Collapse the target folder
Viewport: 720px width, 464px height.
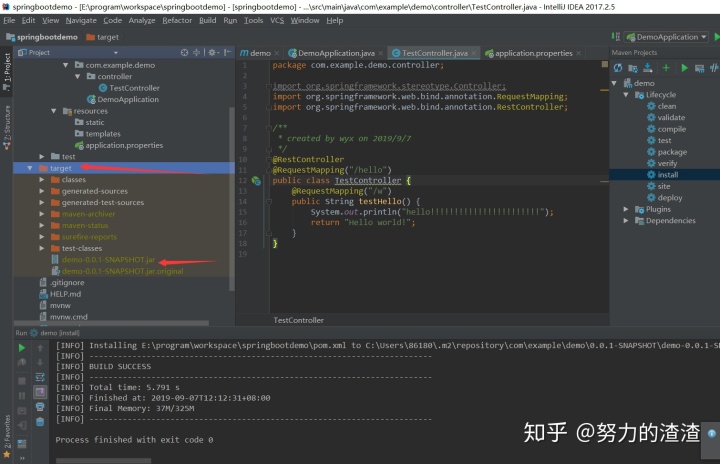coord(30,168)
